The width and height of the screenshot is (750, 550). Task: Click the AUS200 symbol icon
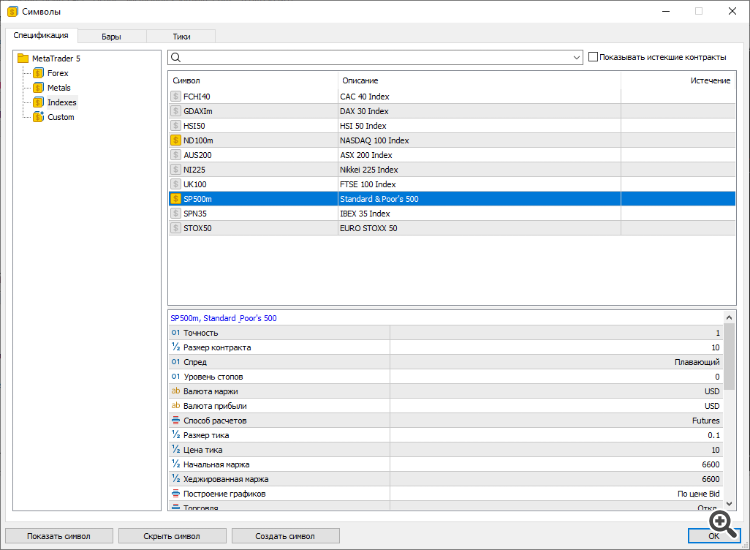176,155
